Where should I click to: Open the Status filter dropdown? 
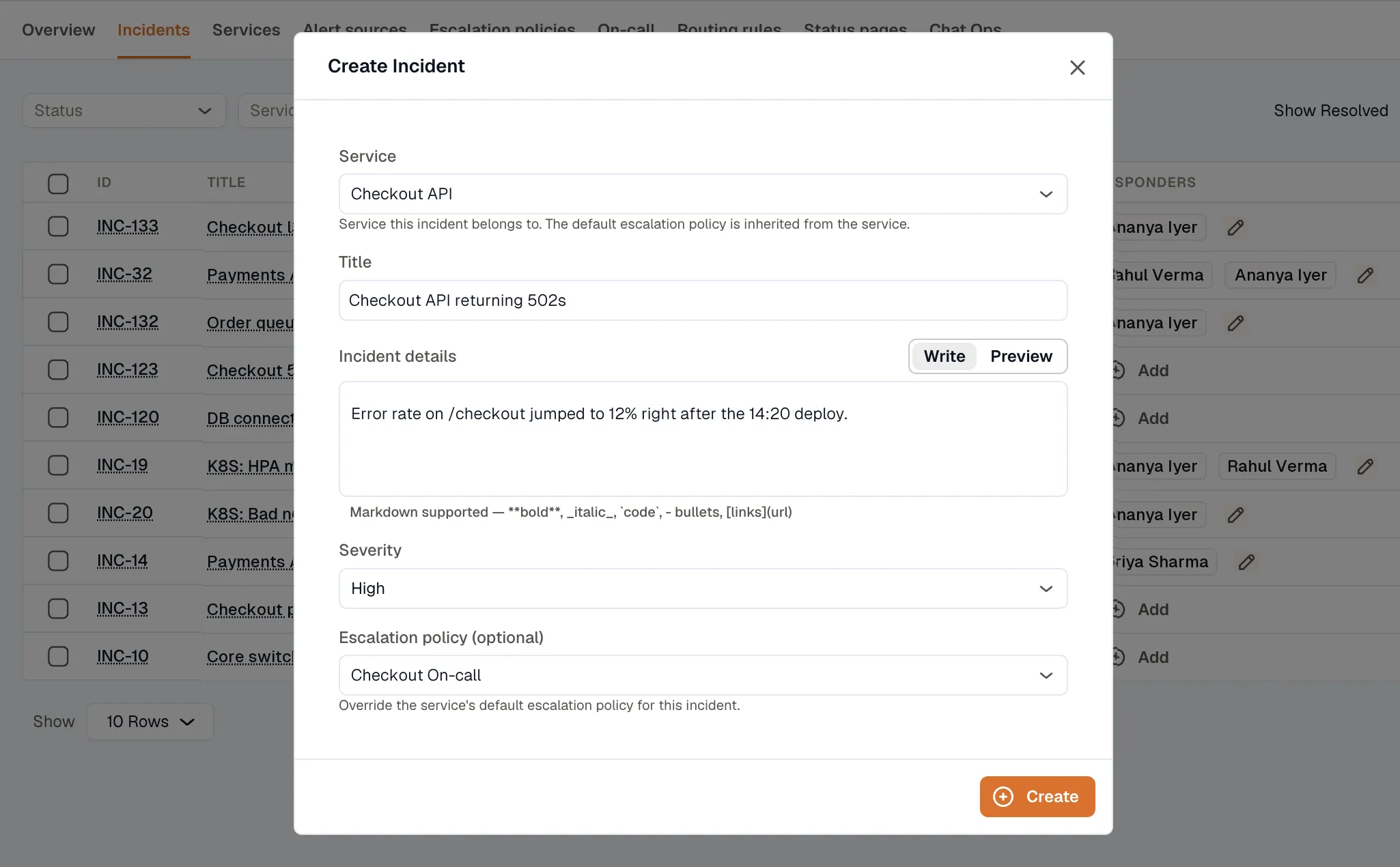[124, 111]
